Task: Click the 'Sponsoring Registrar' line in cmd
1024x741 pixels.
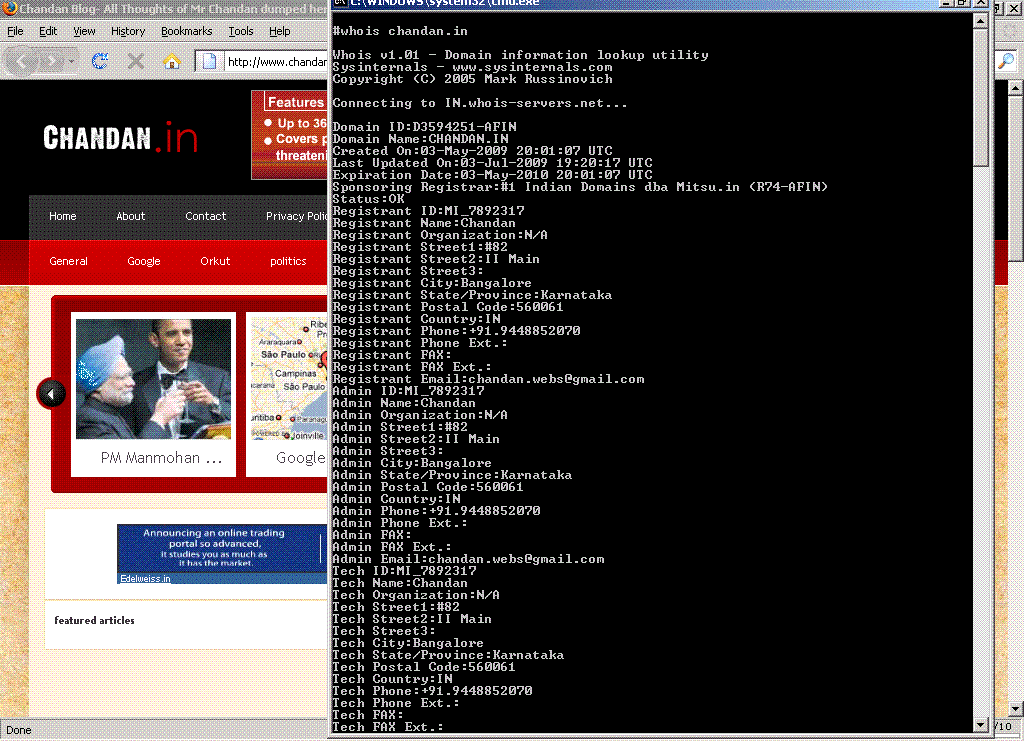Action: 580,187
